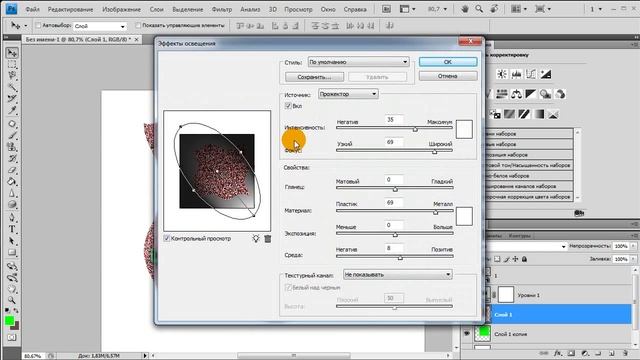Select the Lasso tool
The height and width of the screenshot is (360, 640).
(x=12, y=76)
